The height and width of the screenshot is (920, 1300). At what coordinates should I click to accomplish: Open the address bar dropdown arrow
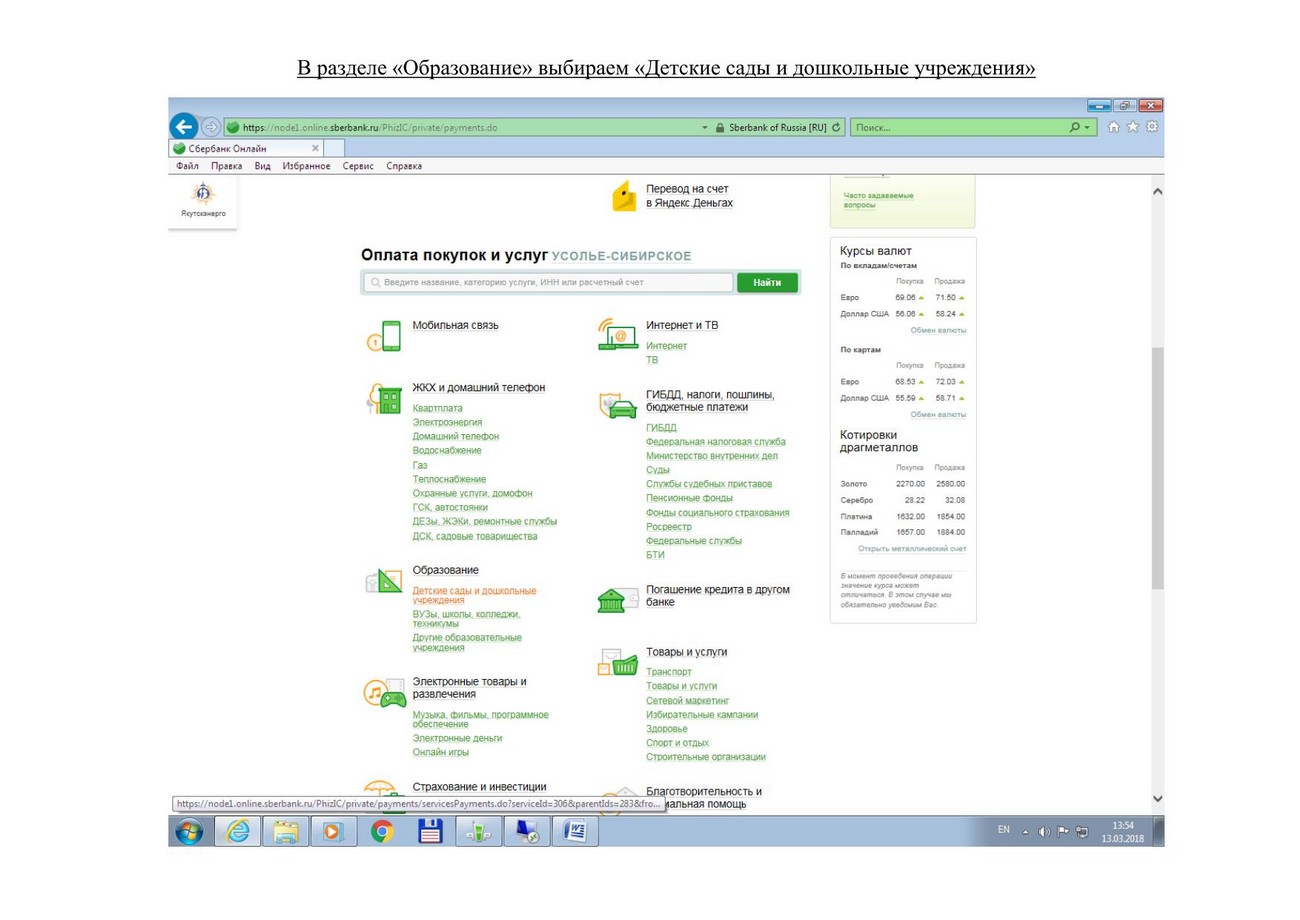[705, 128]
